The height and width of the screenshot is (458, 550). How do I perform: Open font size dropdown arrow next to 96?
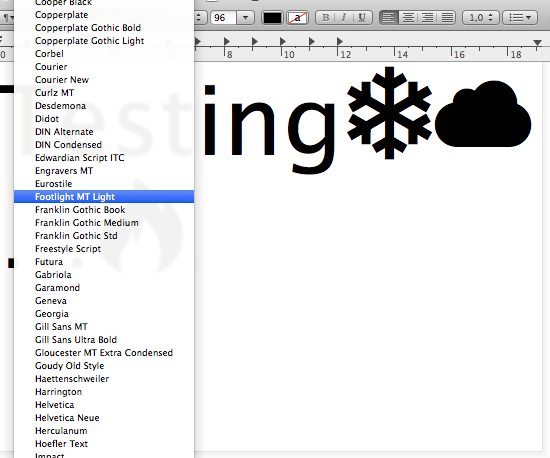[245, 18]
